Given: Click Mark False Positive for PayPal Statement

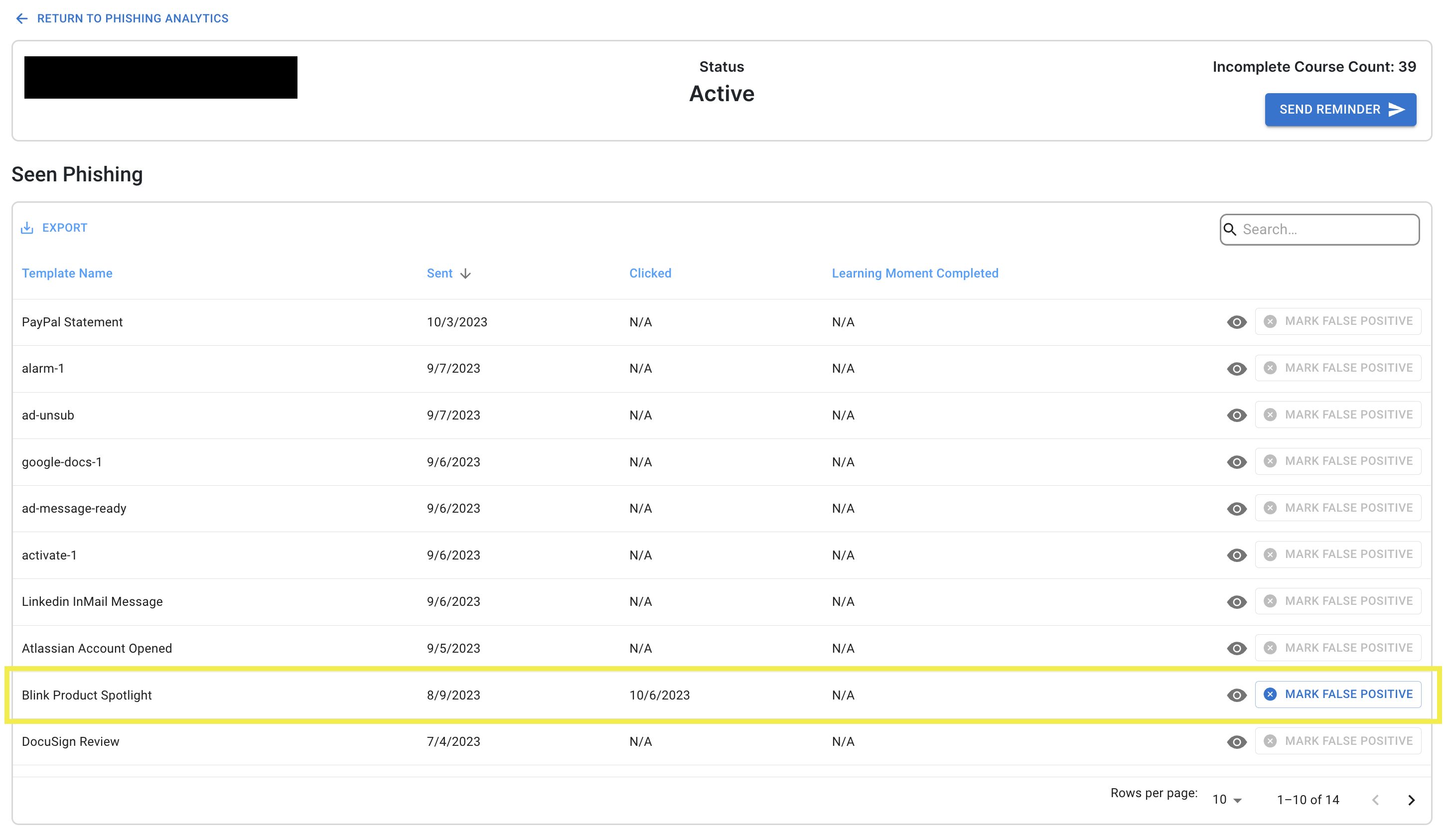Looking at the screenshot, I should click(1338, 321).
